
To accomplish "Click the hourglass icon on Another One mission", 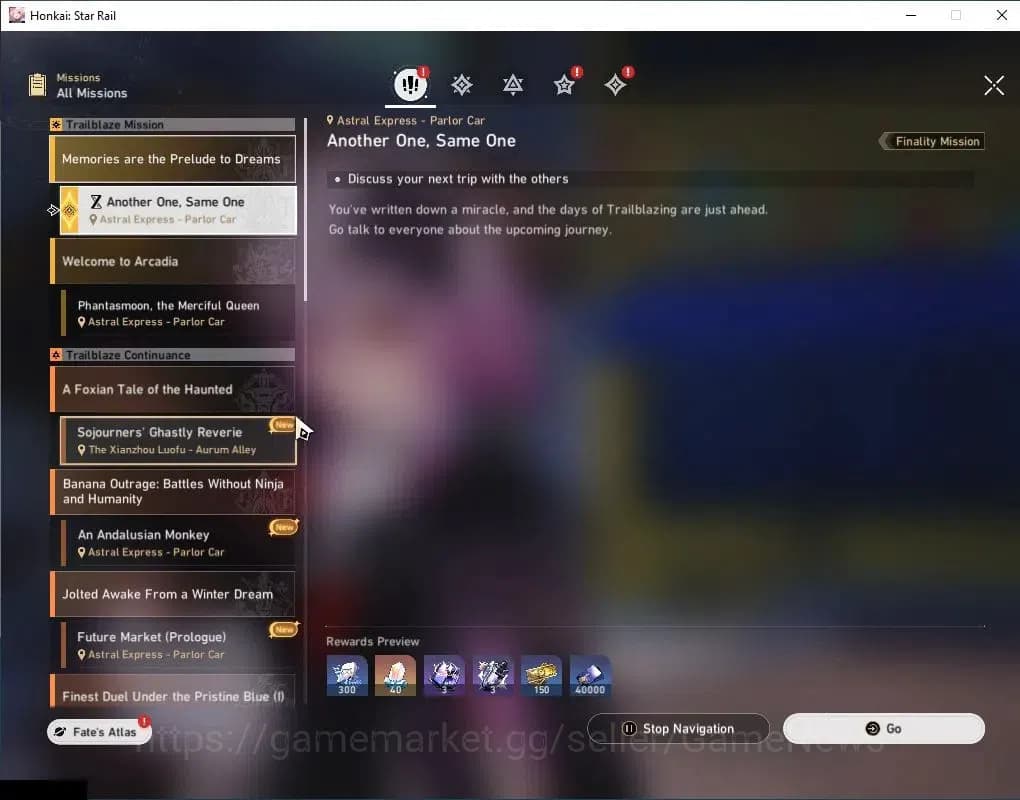I will [x=96, y=202].
